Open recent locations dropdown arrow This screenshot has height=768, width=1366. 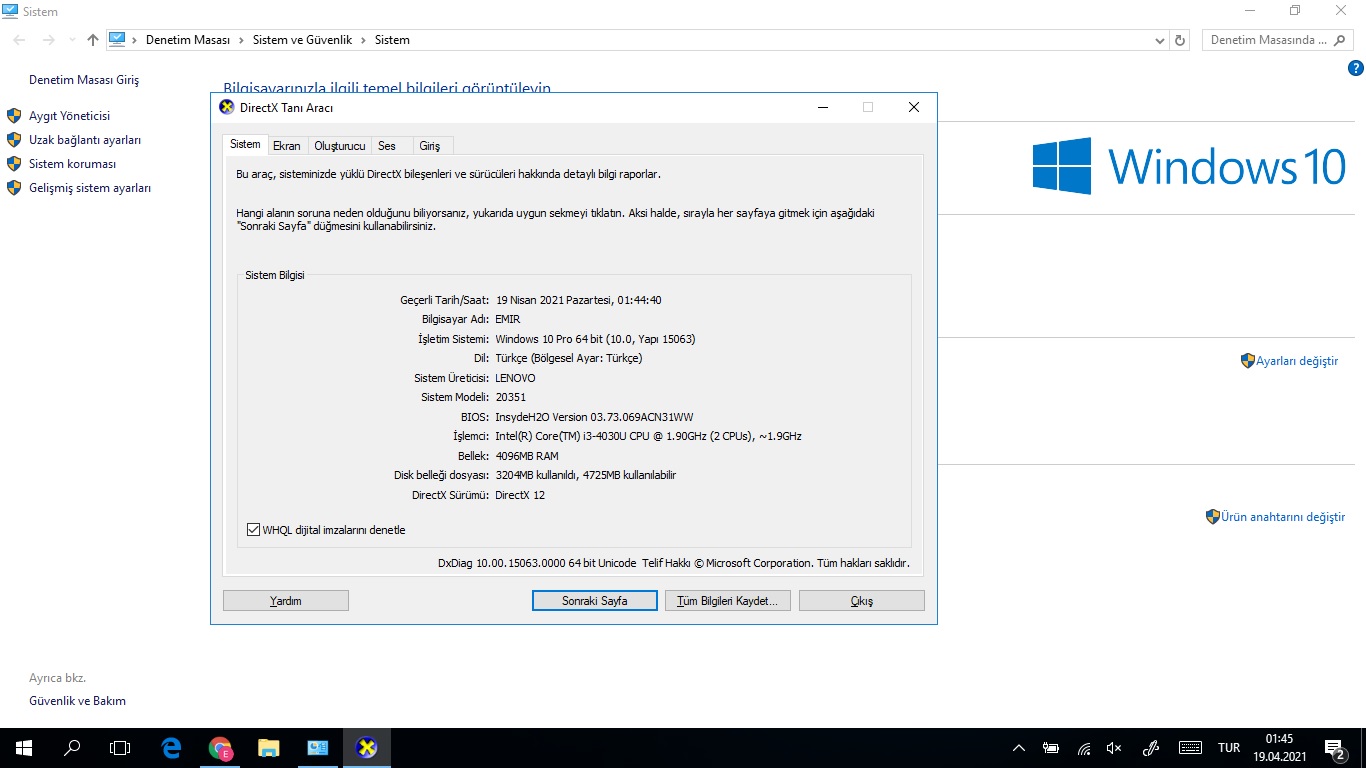71,40
